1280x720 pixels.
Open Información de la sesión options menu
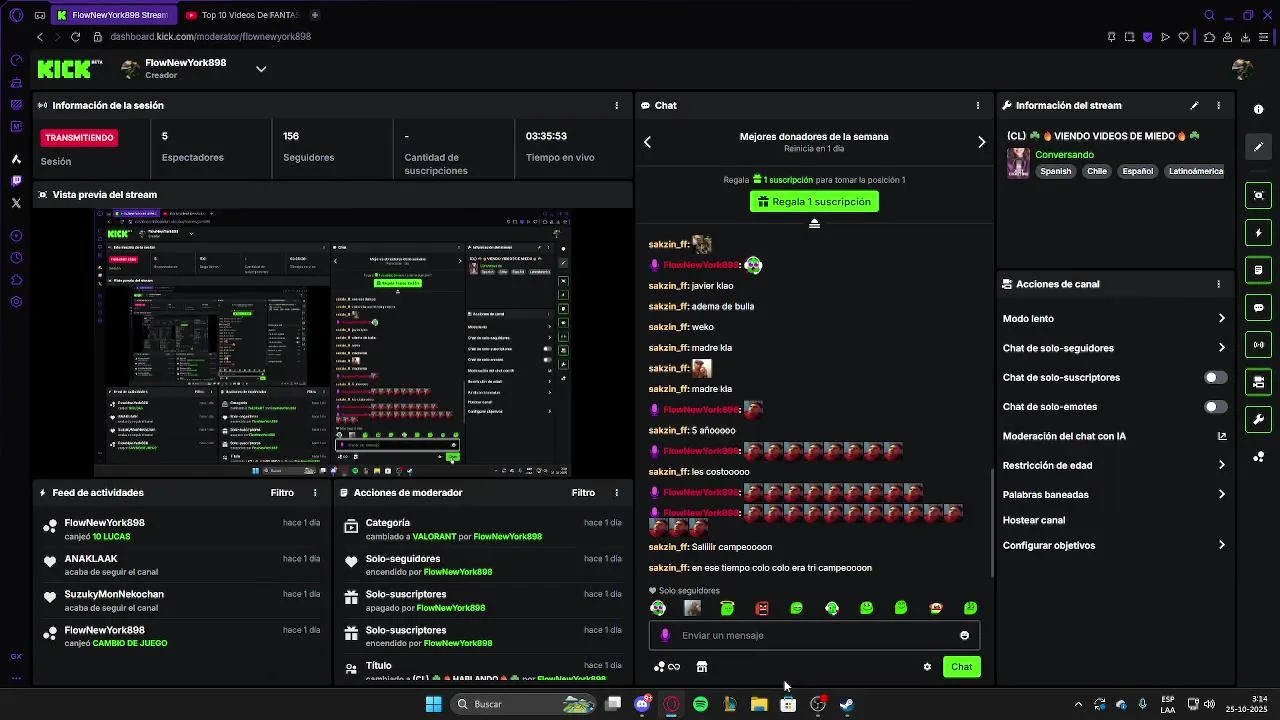click(x=616, y=105)
